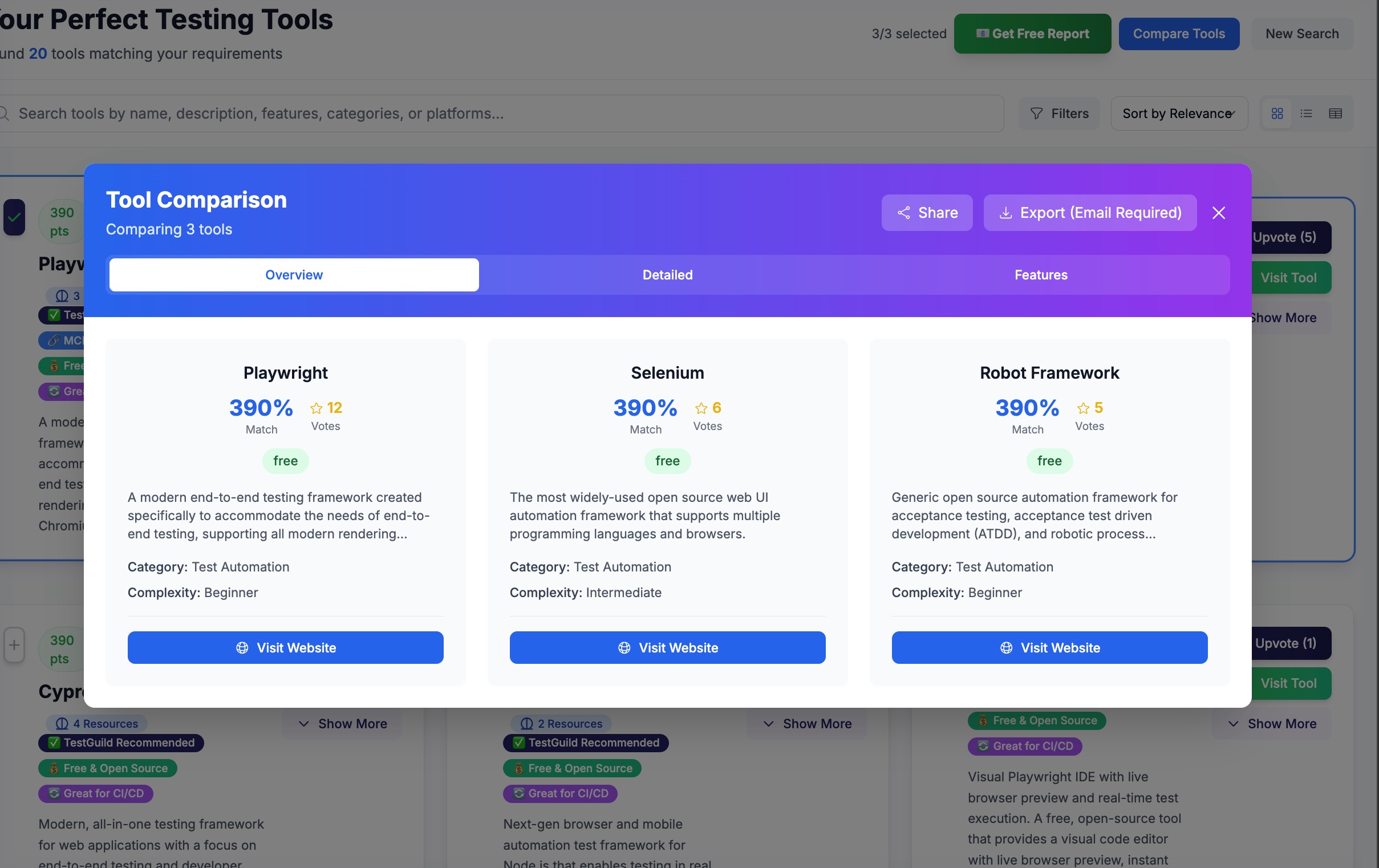
Task: Open the Sort by Relevance dropdown
Action: pyautogui.click(x=1179, y=113)
